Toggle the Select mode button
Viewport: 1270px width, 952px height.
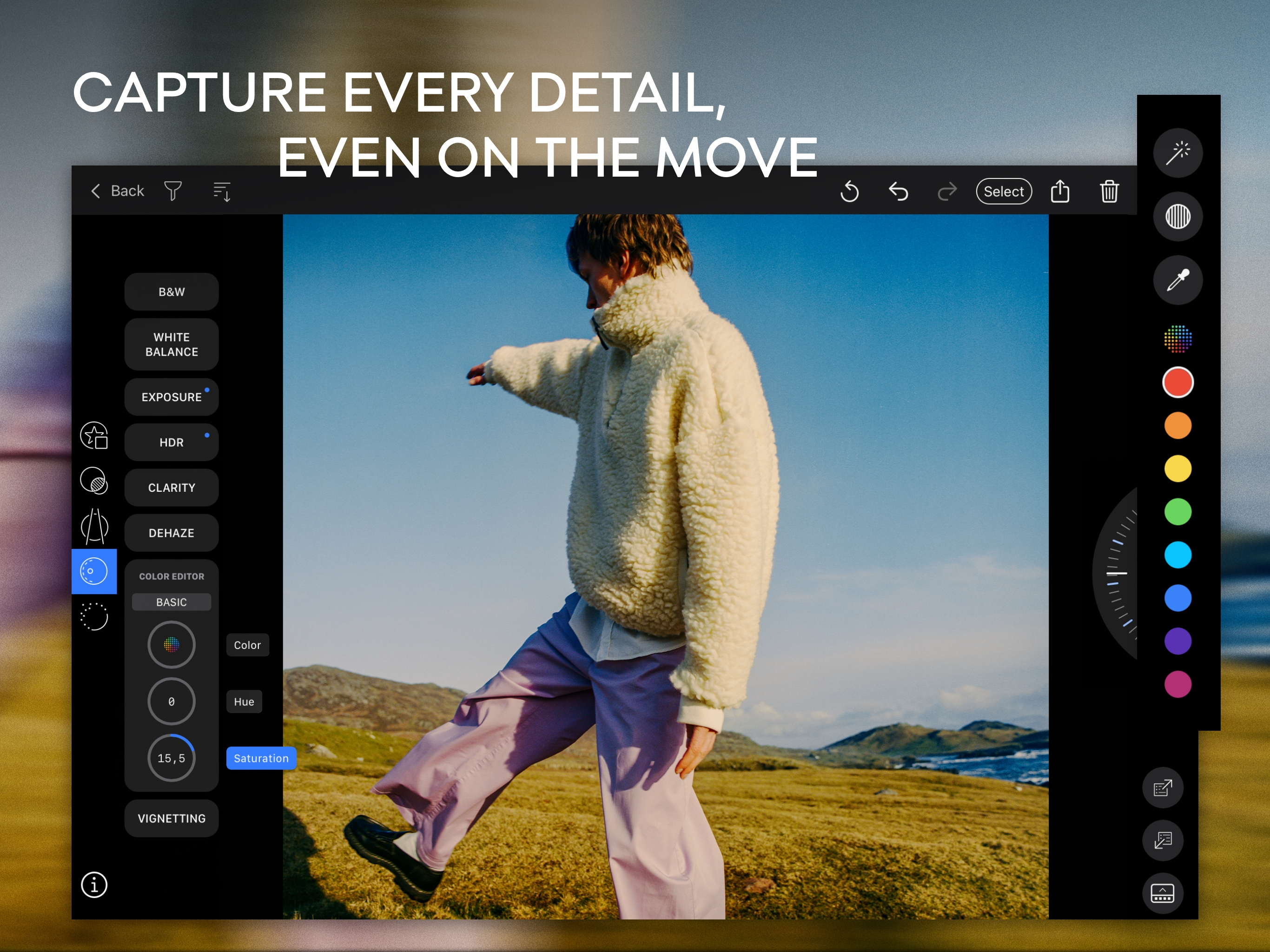[1004, 191]
